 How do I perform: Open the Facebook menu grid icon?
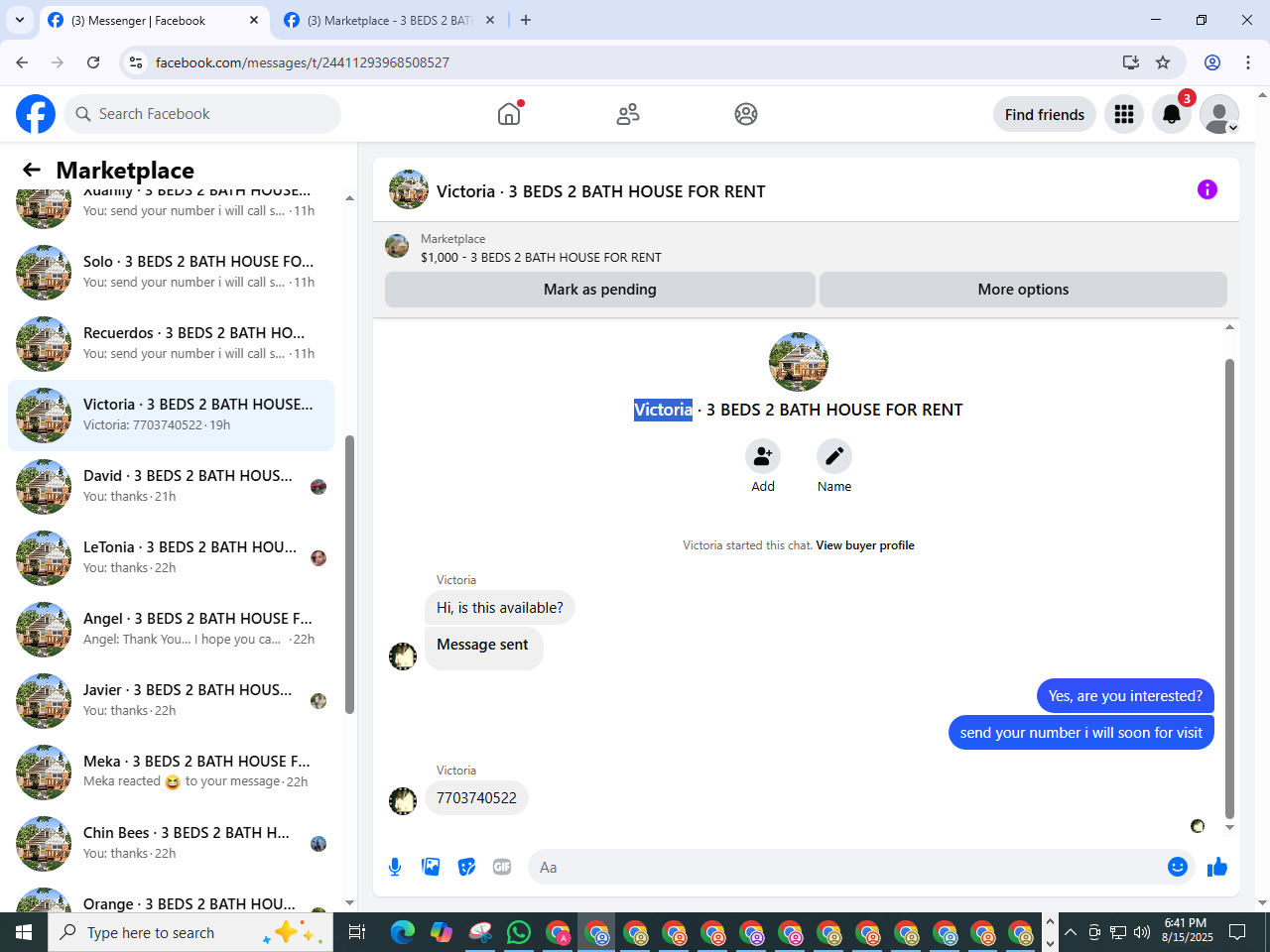[1124, 114]
